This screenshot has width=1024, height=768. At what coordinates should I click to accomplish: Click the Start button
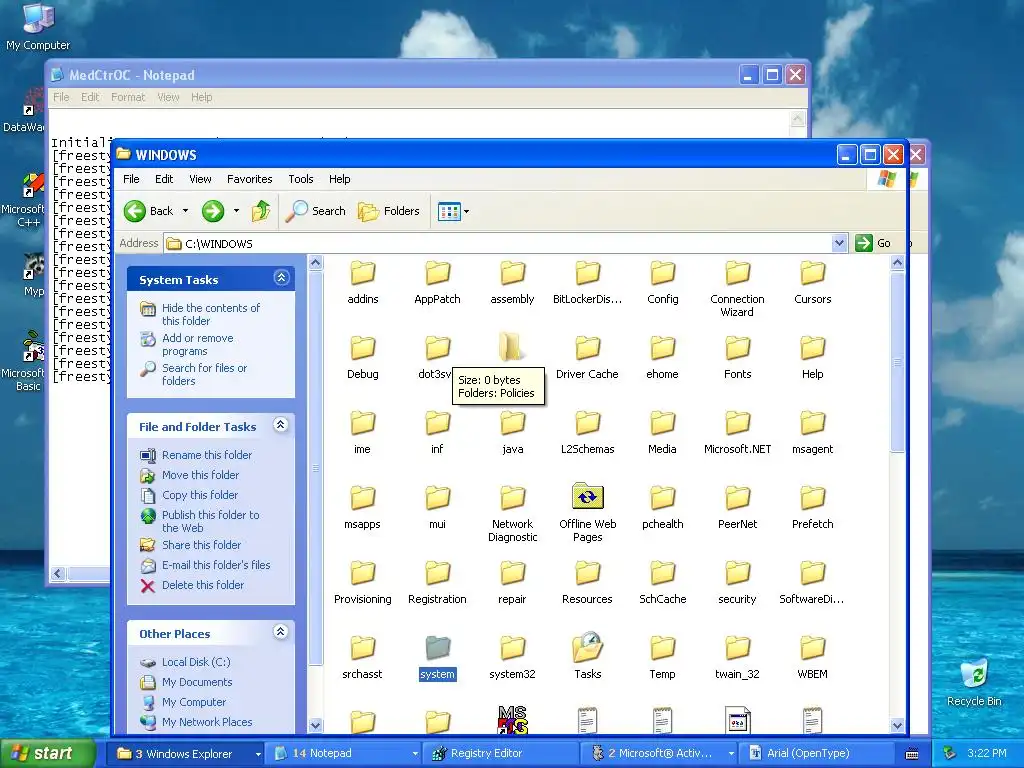click(46, 754)
